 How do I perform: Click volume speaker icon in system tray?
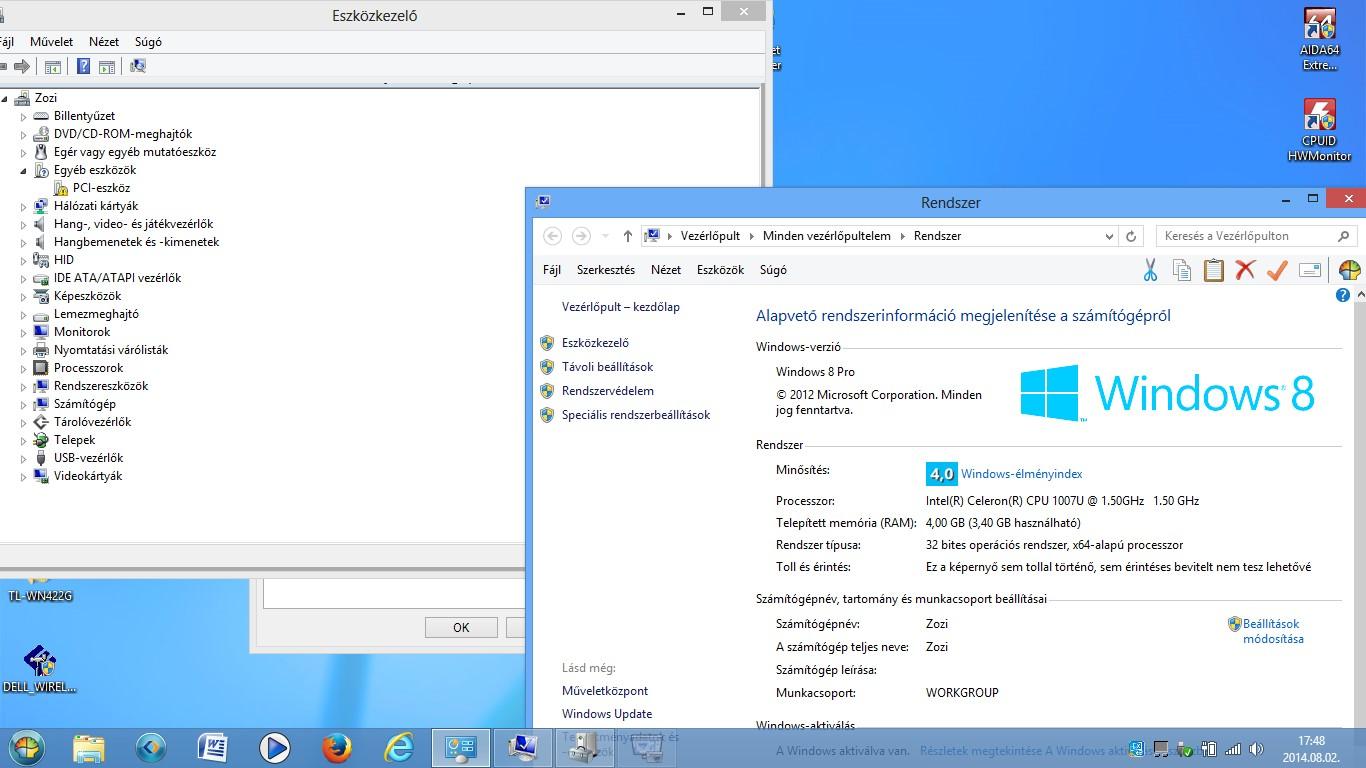1256,748
